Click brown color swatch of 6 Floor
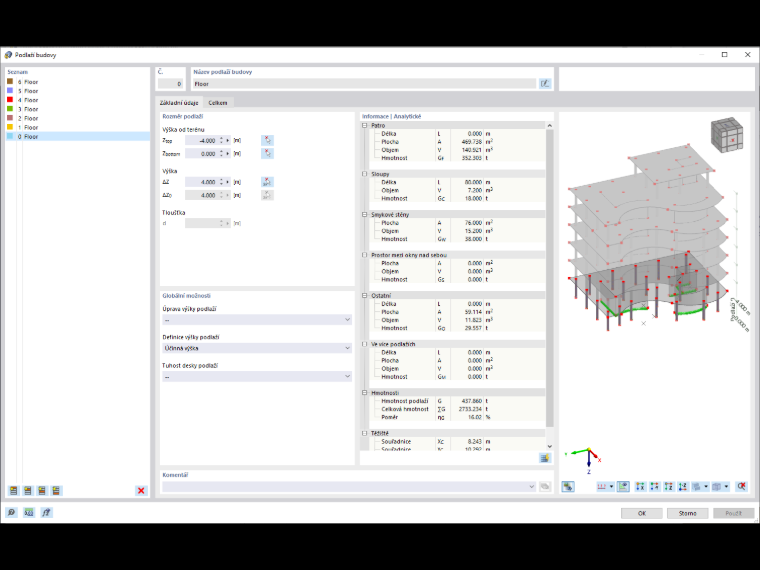 [x=10, y=81]
